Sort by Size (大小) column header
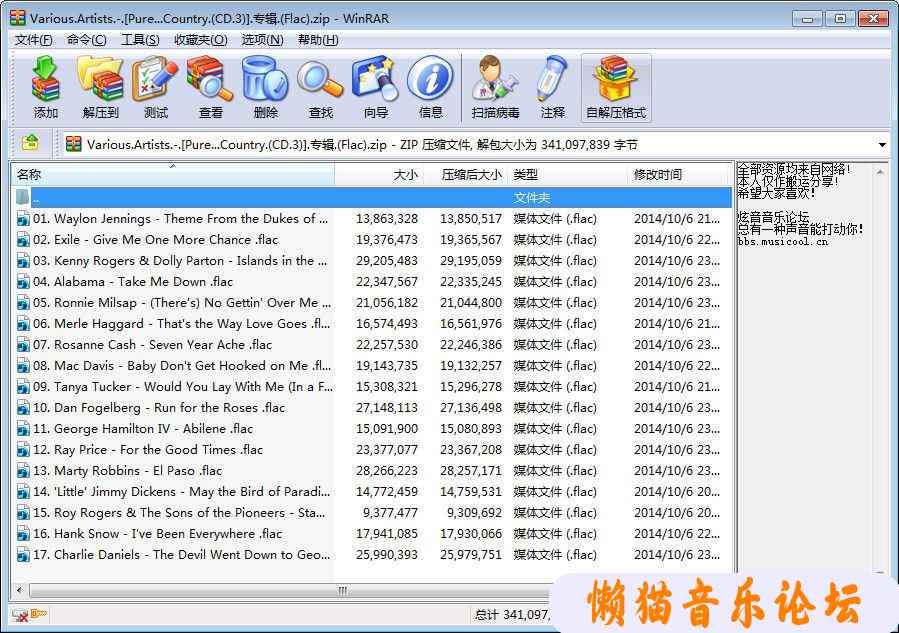Screen dimensions: 899x633 pos(379,174)
